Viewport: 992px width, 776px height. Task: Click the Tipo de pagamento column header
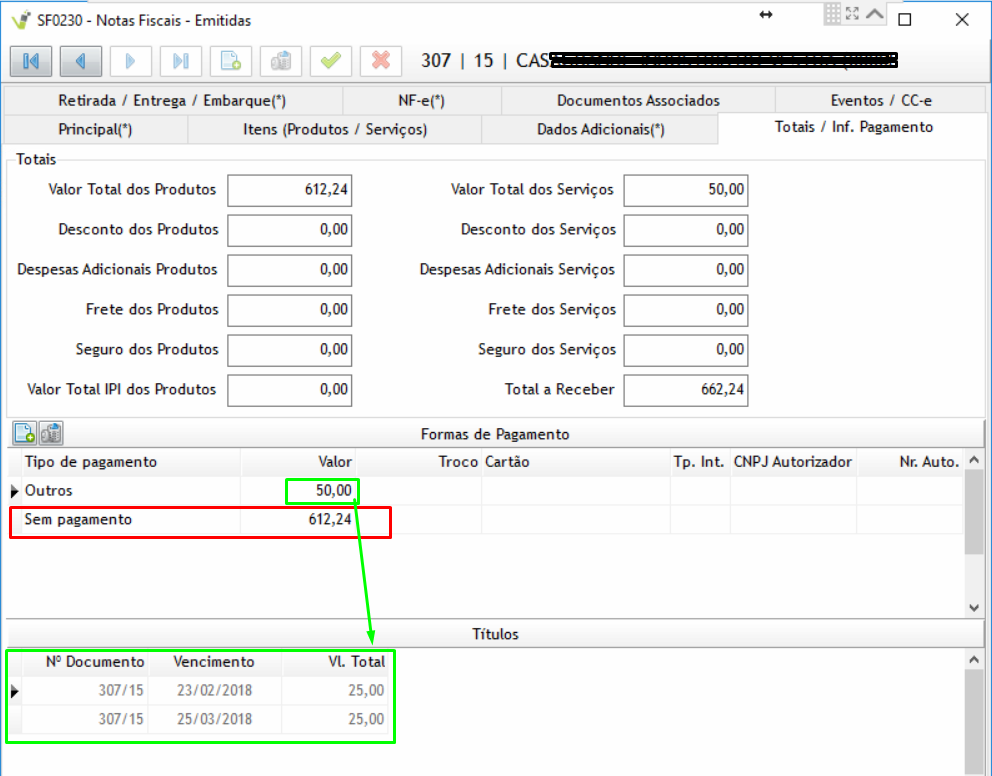pos(91,462)
